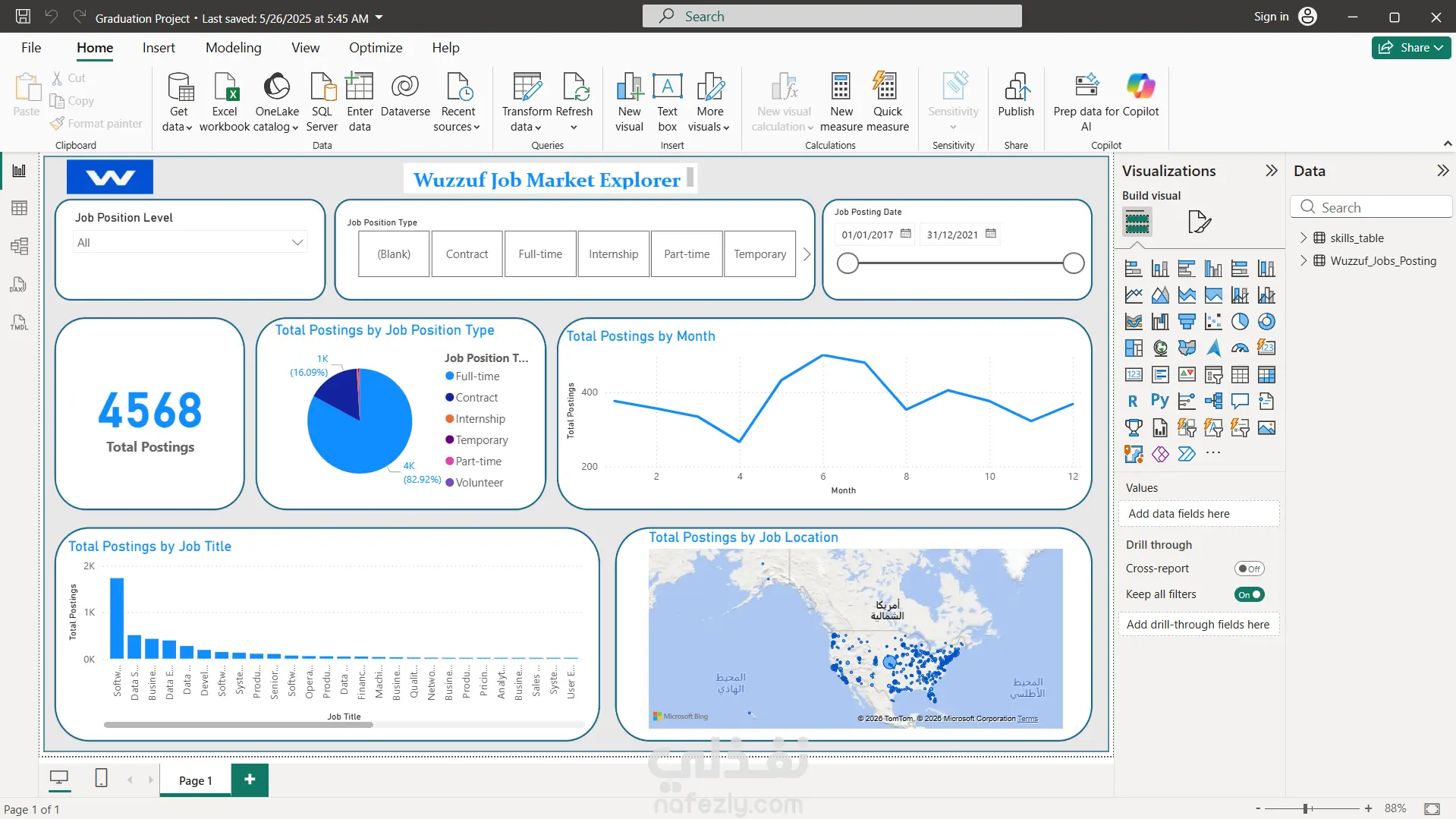
Task: Select the donut chart visual type
Action: 1266,322
